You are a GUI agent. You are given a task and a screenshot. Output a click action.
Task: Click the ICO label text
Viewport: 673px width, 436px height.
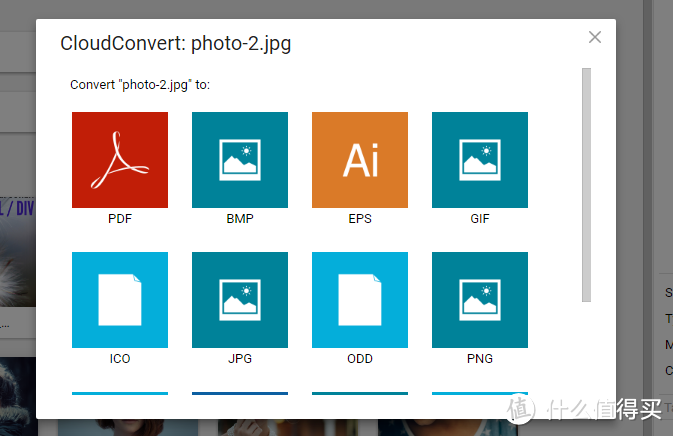click(x=120, y=359)
